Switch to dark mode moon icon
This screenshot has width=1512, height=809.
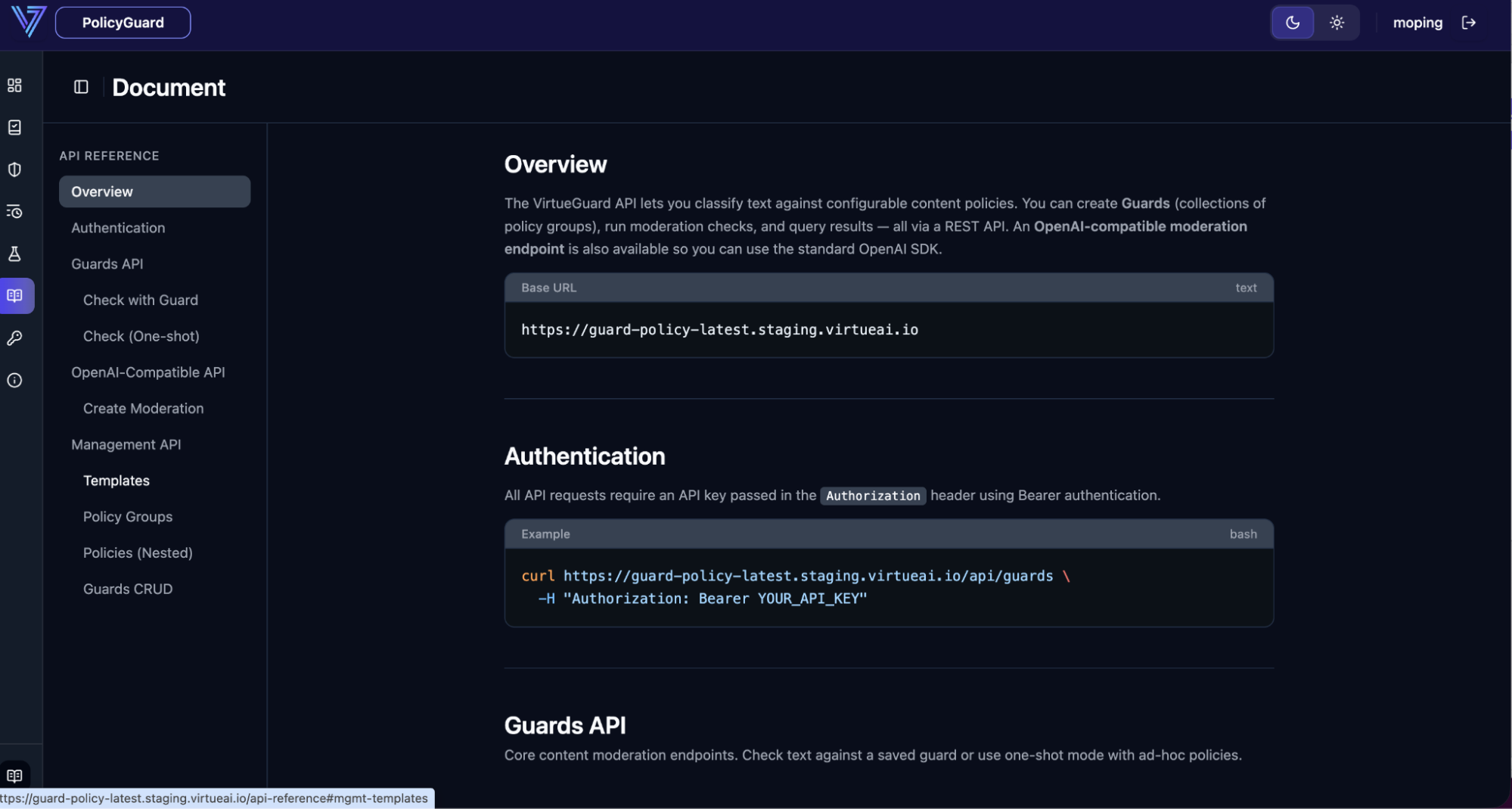(x=1293, y=23)
